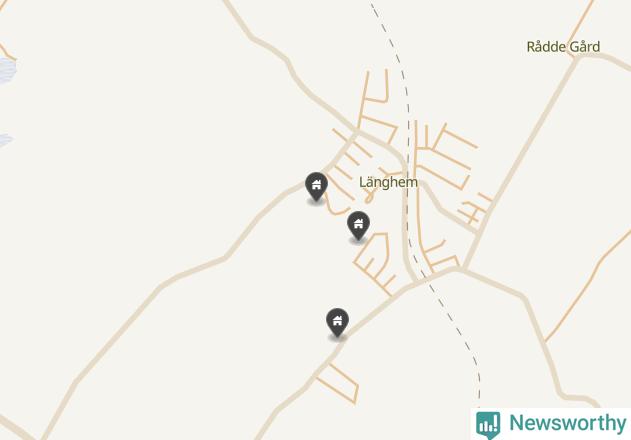631x440 pixels.
Task: Open the house marker directly below Länghem label
Action: (358, 225)
